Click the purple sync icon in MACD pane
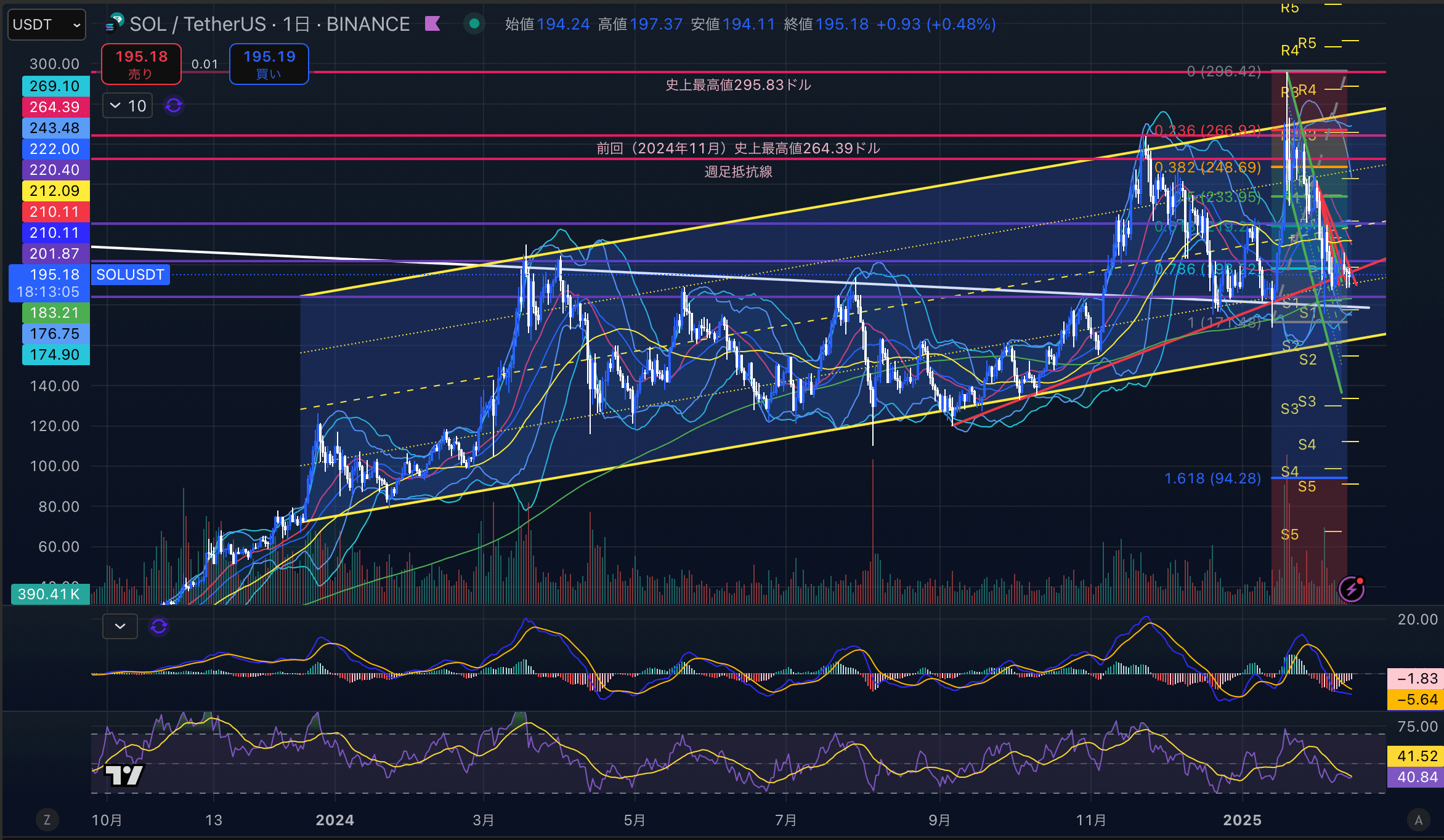This screenshot has height=840, width=1444. 159,626
